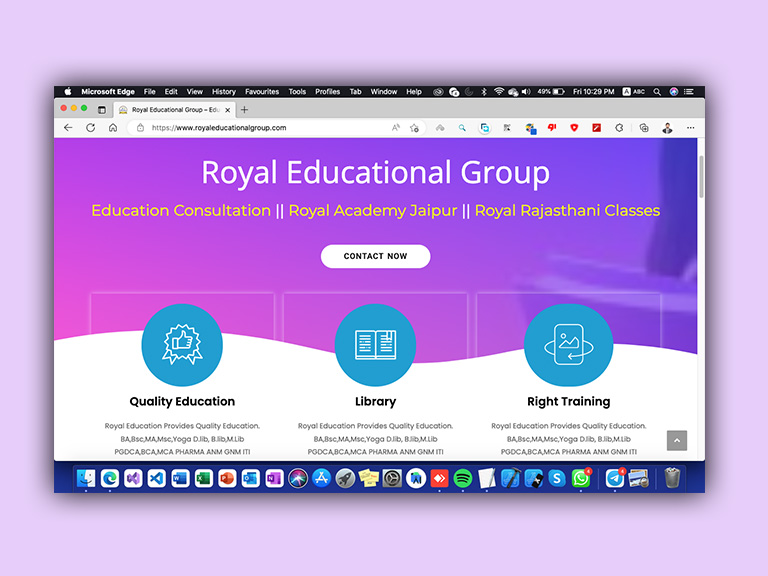This screenshot has width=768, height=576.
Task: Open WhatsApp in the dock
Action: pos(581,478)
